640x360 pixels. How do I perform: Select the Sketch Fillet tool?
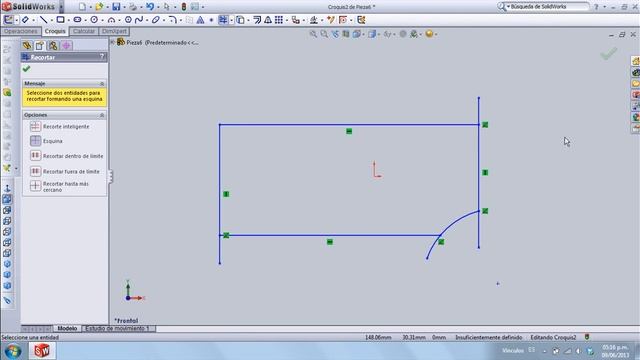[x=172, y=20]
